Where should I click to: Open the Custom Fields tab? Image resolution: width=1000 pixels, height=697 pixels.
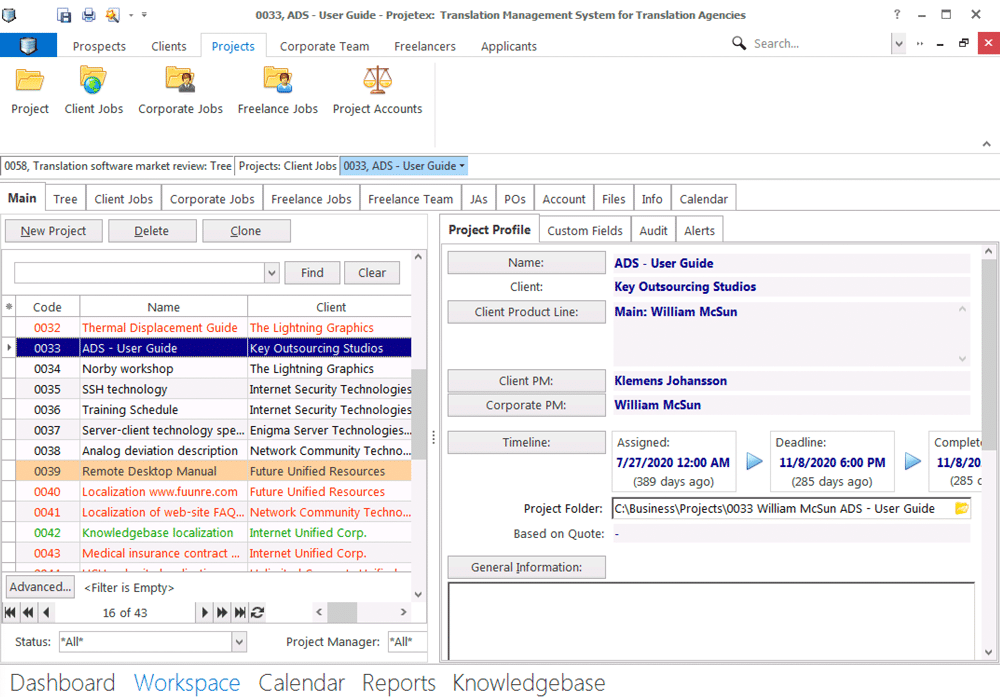tap(585, 231)
